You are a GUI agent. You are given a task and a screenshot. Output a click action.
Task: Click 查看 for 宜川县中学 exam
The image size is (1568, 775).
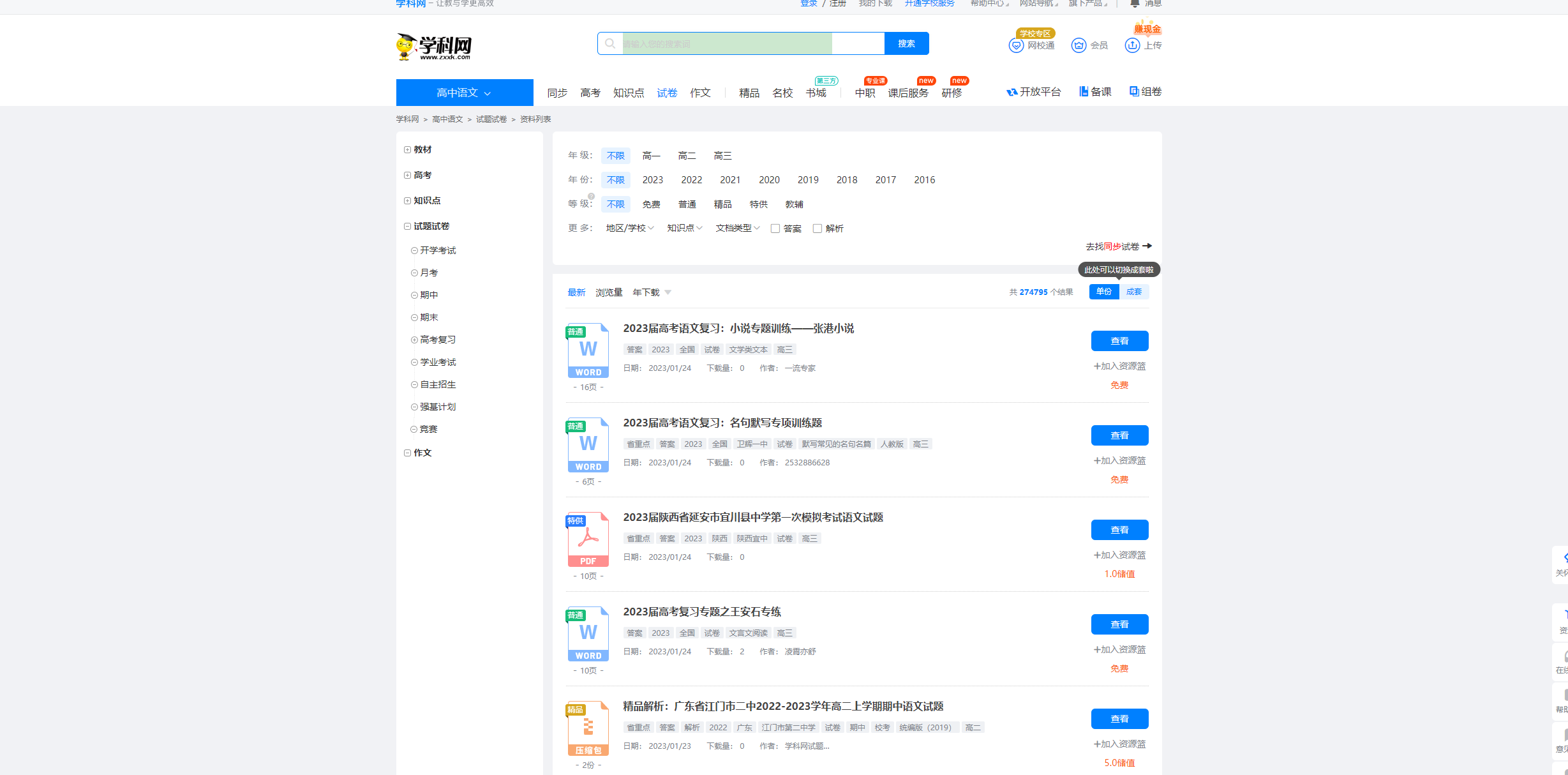(x=1119, y=530)
